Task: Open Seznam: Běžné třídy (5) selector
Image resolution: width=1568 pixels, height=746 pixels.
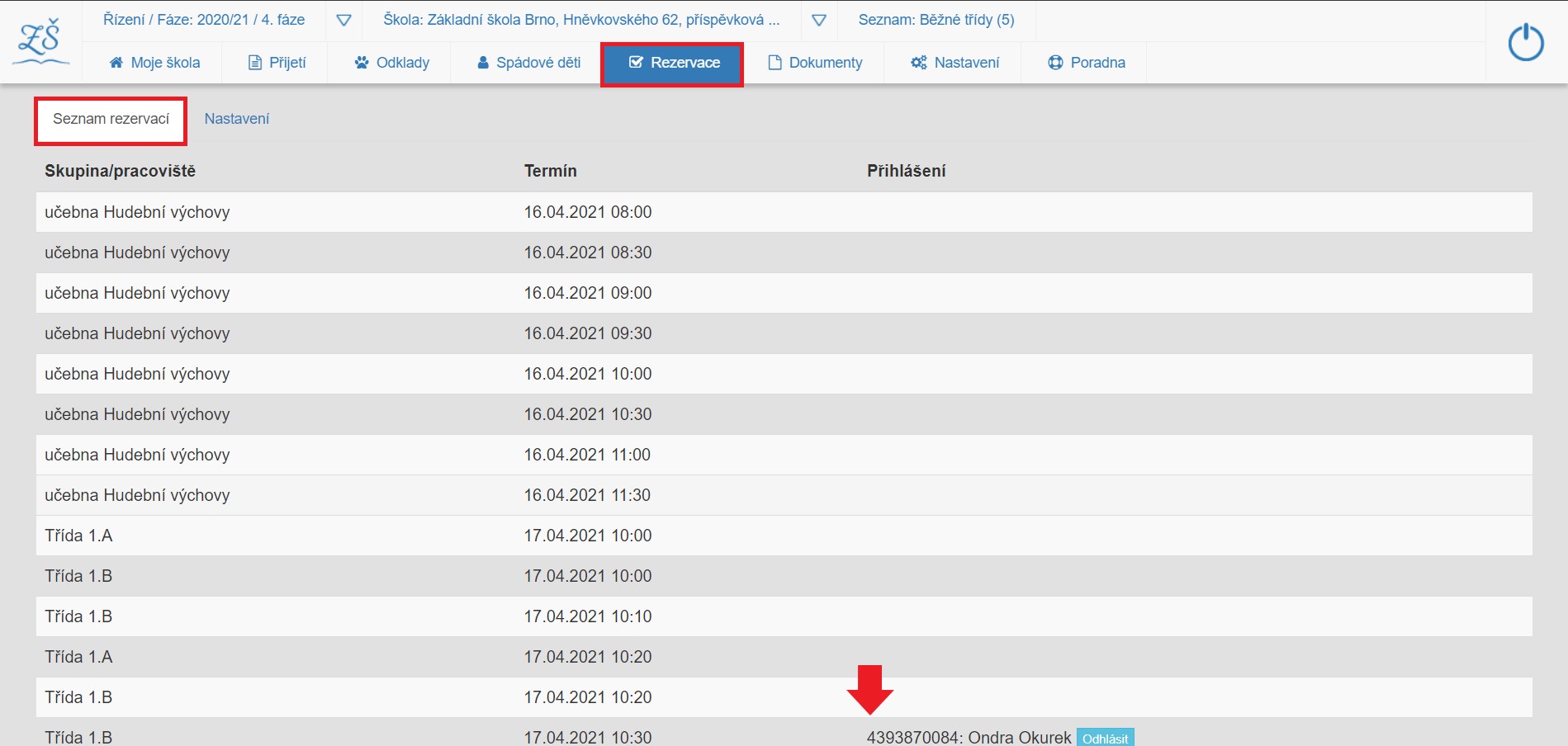Action: pyautogui.click(x=936, y=20)
